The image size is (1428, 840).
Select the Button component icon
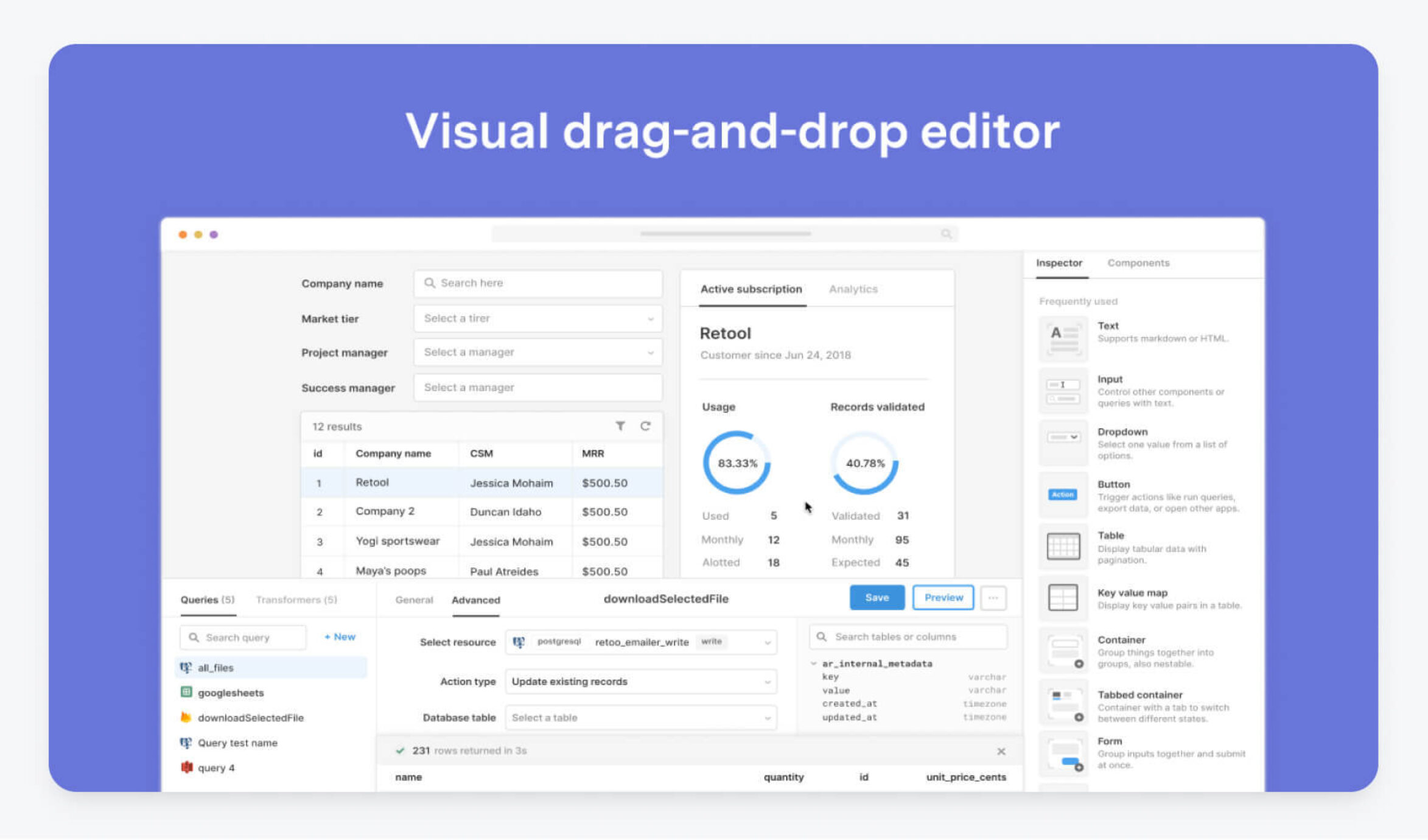coord(1063,494)
